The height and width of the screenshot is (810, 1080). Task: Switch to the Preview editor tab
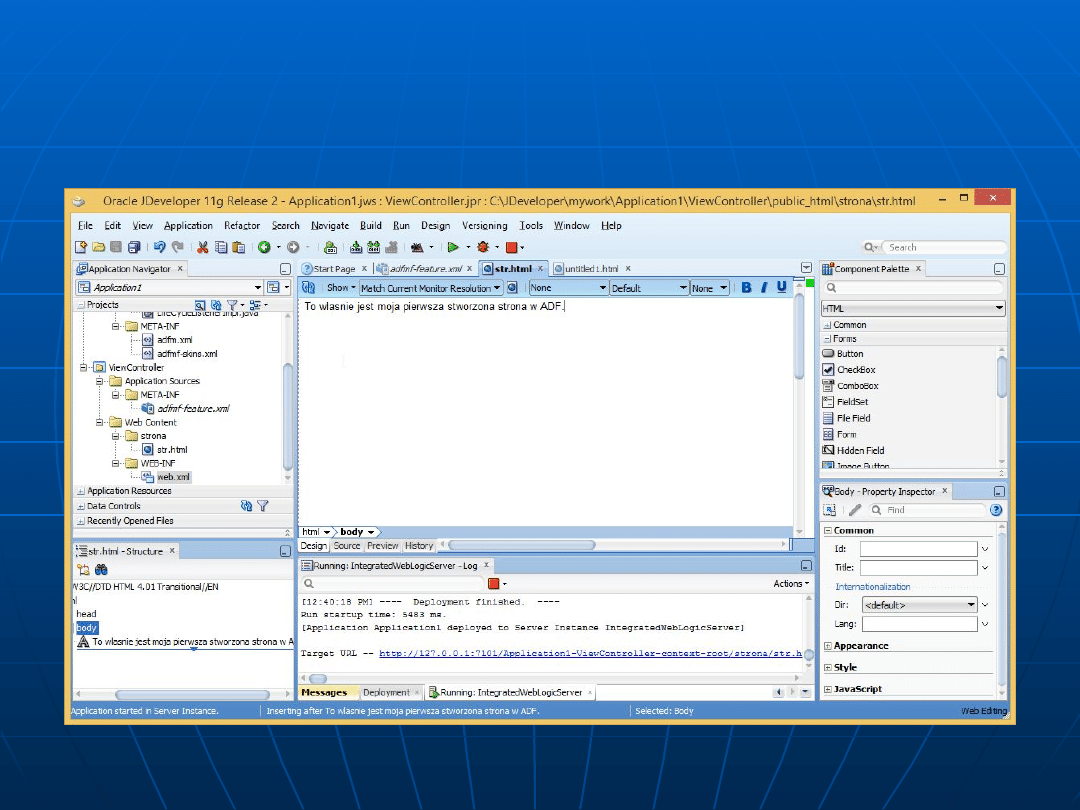[382, 546]
